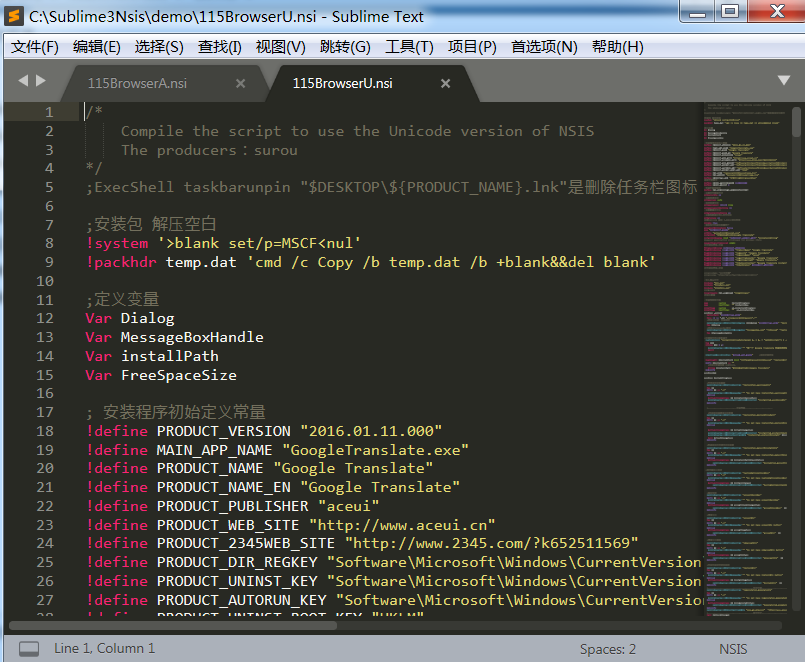The width and height of the screenshot is (805, 662).
Task: Jump in code using the minimap
Action: [x=746, y=360]
